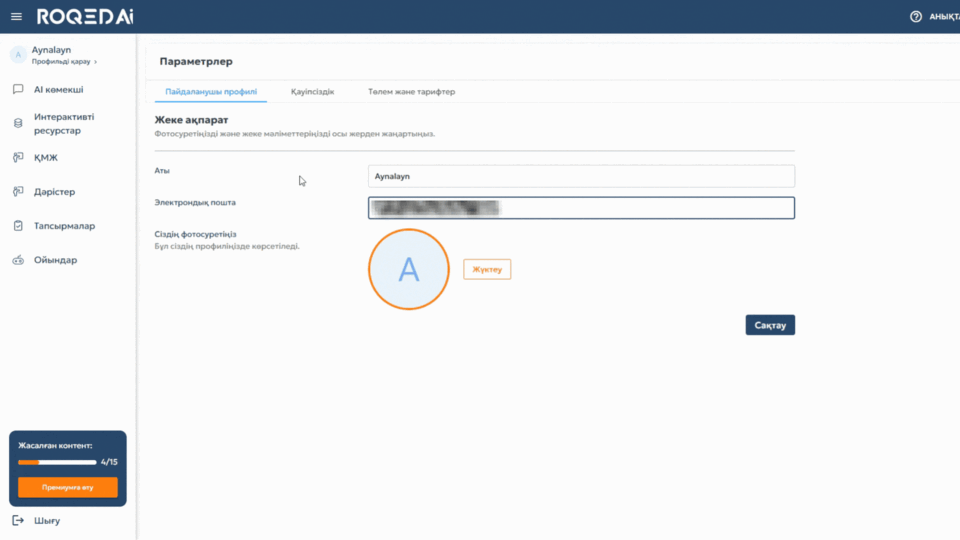960x540 pixels.
Task: Click the Интерактивті ресурстар database icon
Action: pyautogui.click(x=18, y=124)
